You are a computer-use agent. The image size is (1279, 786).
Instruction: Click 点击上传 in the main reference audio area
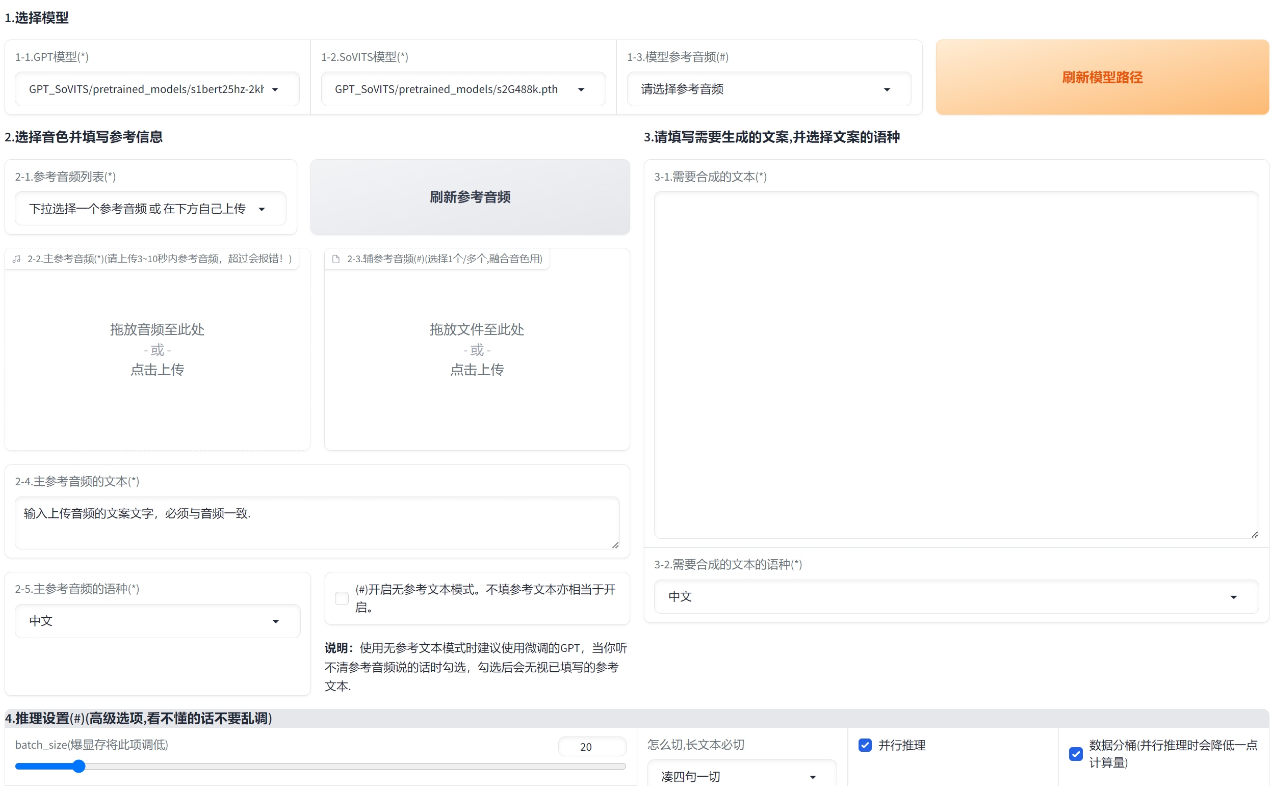point(157,369)
